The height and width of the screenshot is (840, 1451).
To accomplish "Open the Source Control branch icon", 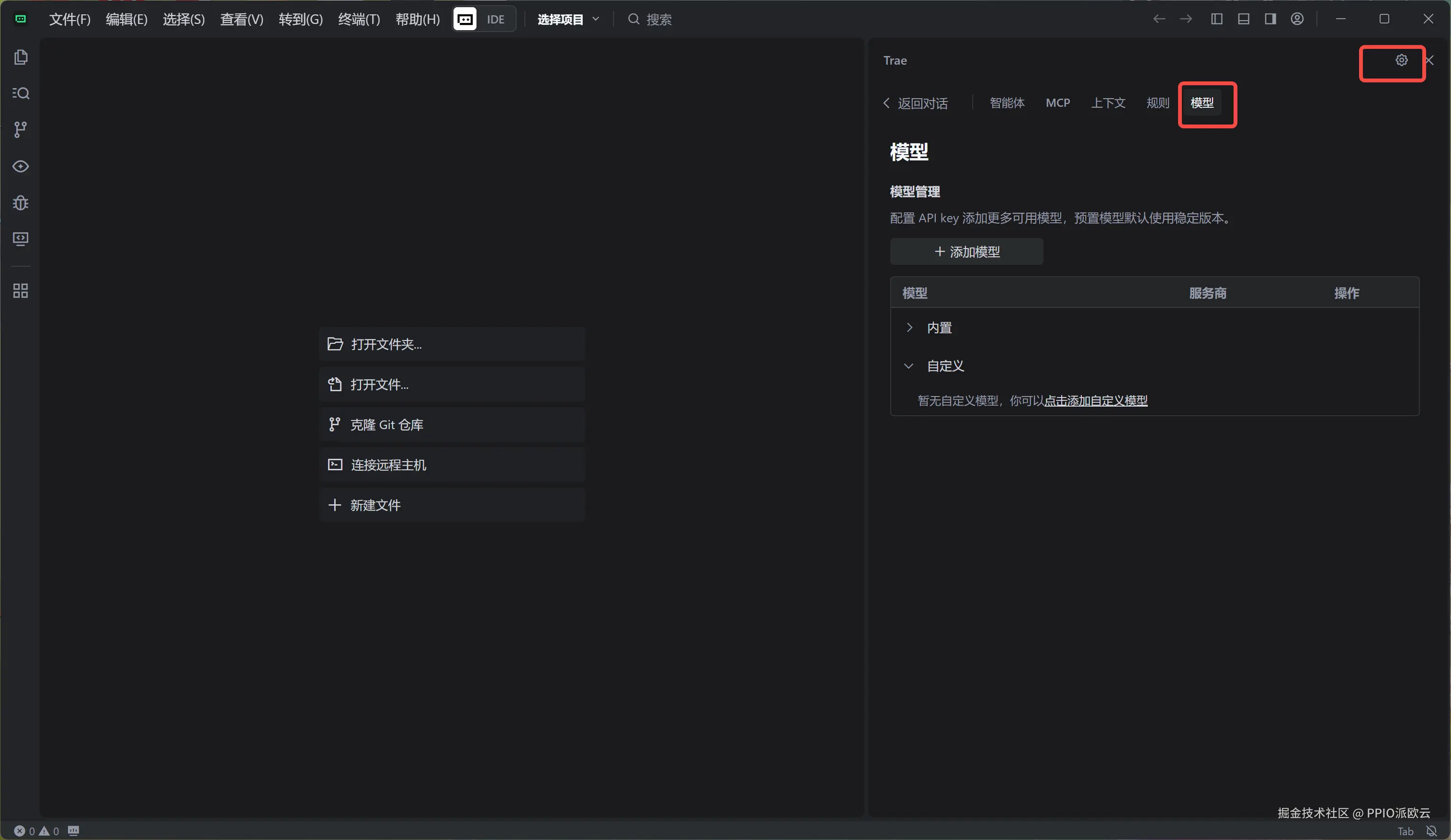I will pyautogui.click(x=21, y=129).
